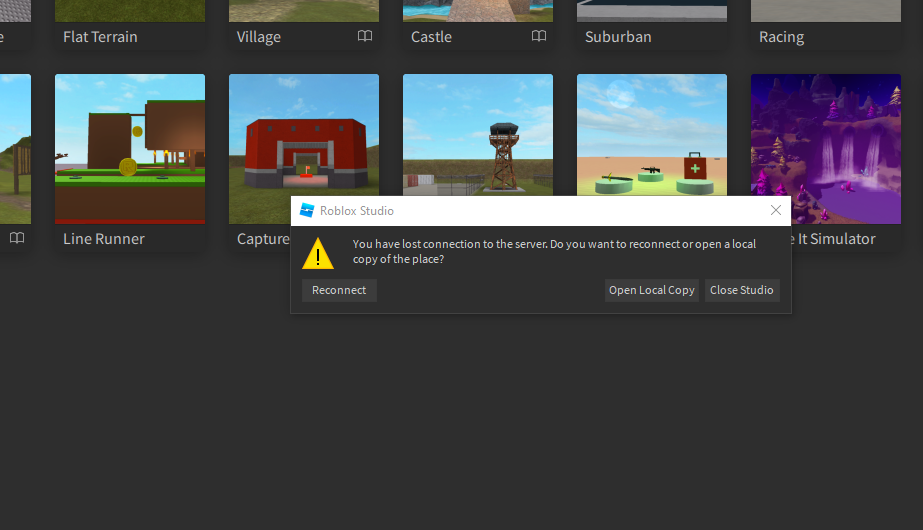Select the Racing template label
This screenshot has height=530, width=923.
(x=781, y=37)
